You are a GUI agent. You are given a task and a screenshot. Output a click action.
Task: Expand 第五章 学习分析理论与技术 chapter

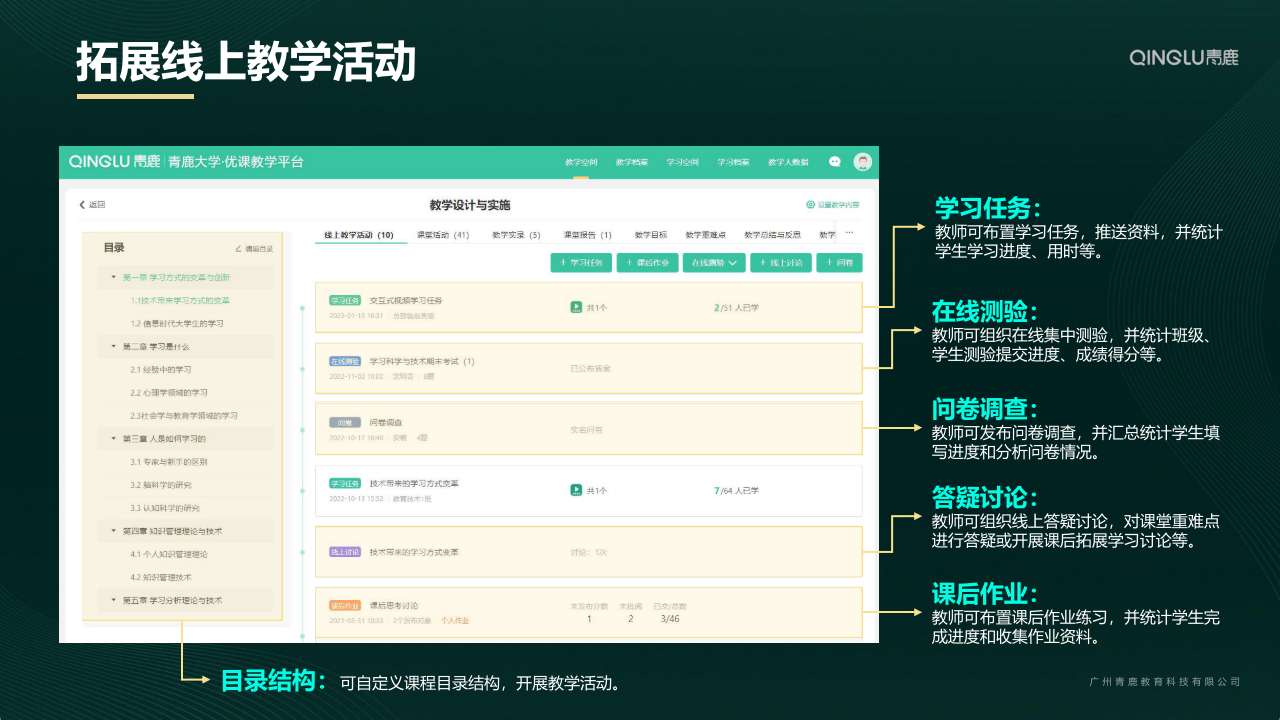[x=114, y=600]
